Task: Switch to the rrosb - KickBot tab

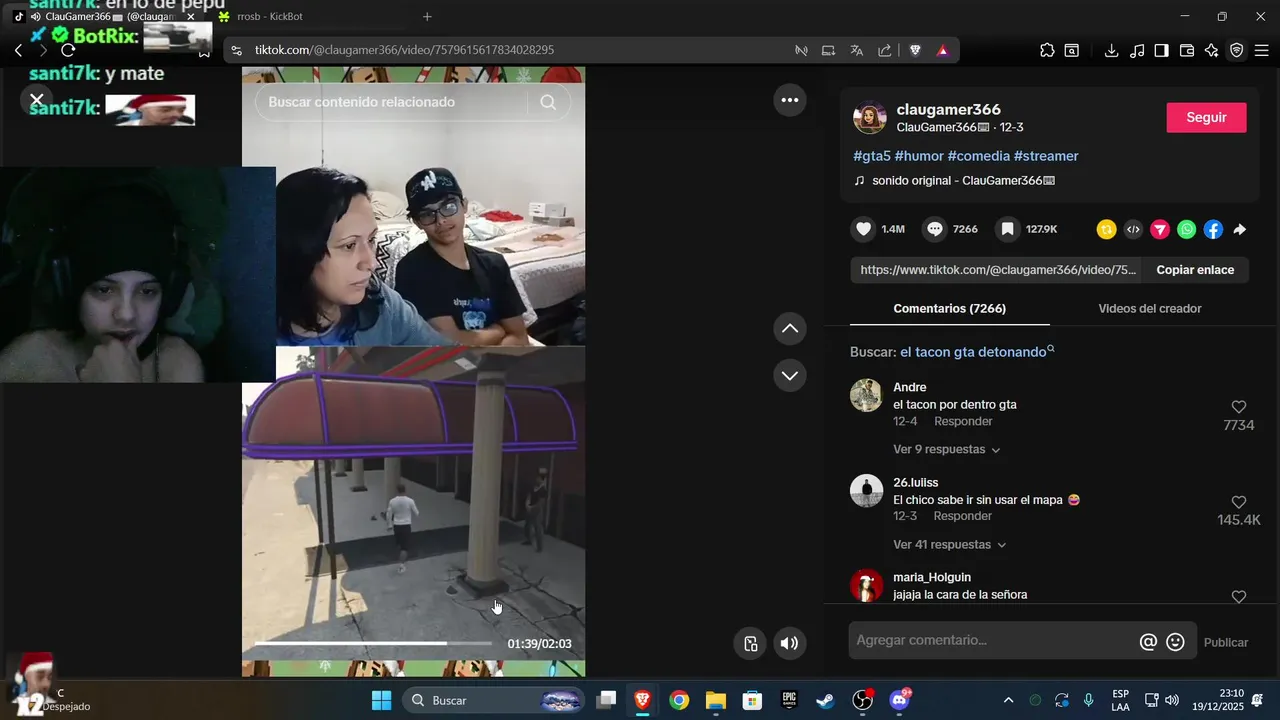Action: point(270,16)
